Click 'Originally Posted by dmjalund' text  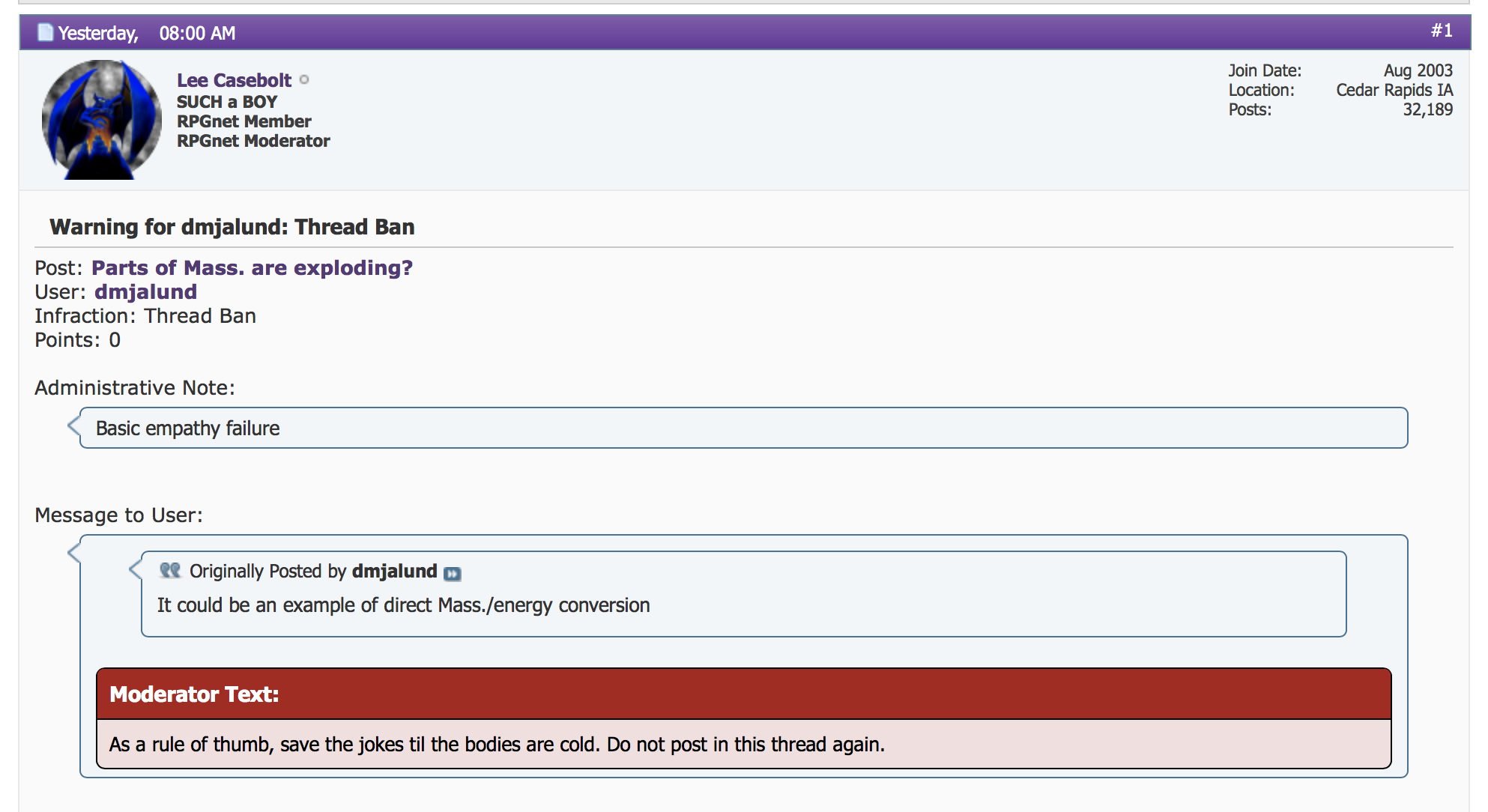click(x=313, y=572)
